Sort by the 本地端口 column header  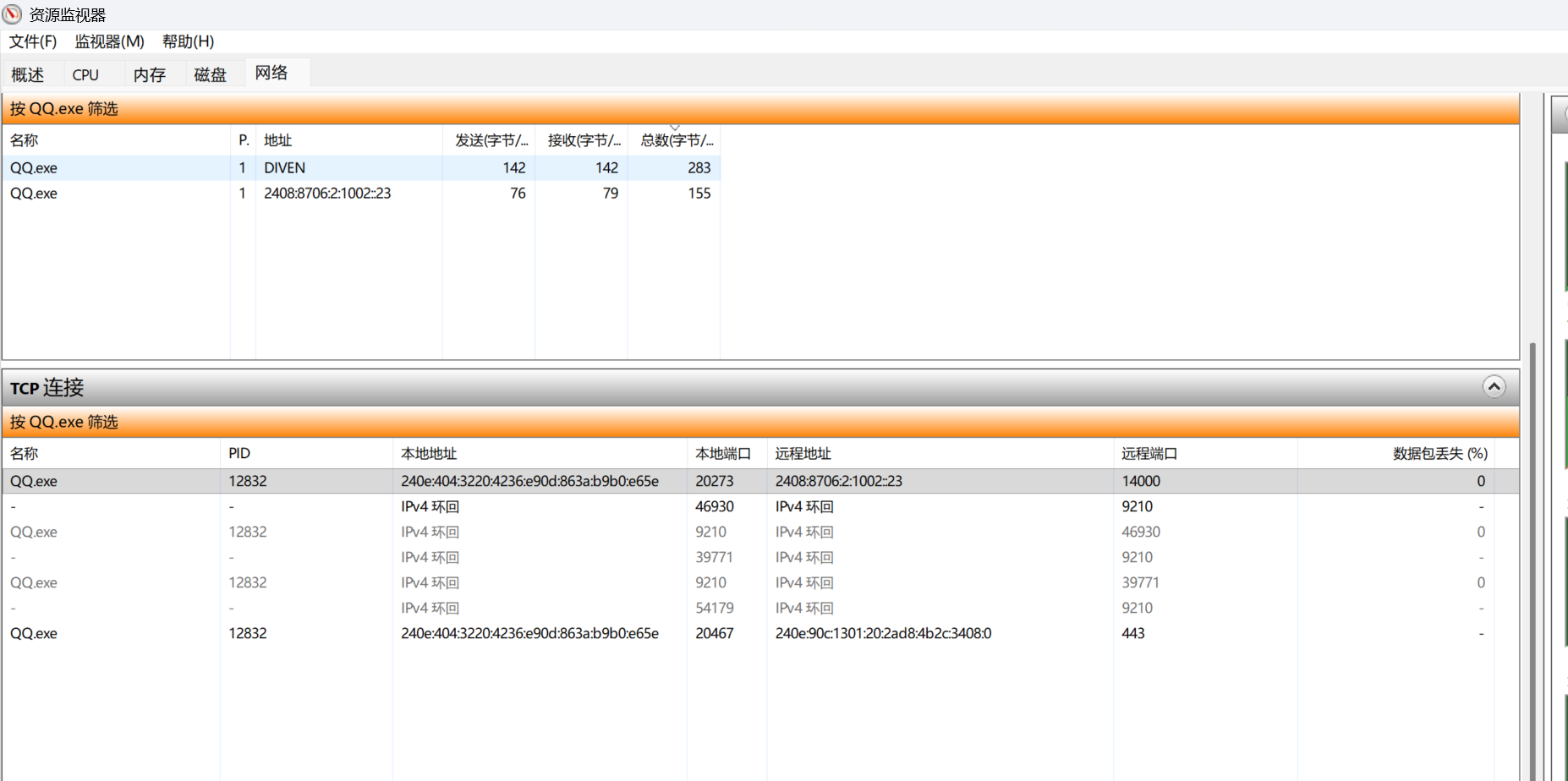pyautogui.click(x=722, y=454)
